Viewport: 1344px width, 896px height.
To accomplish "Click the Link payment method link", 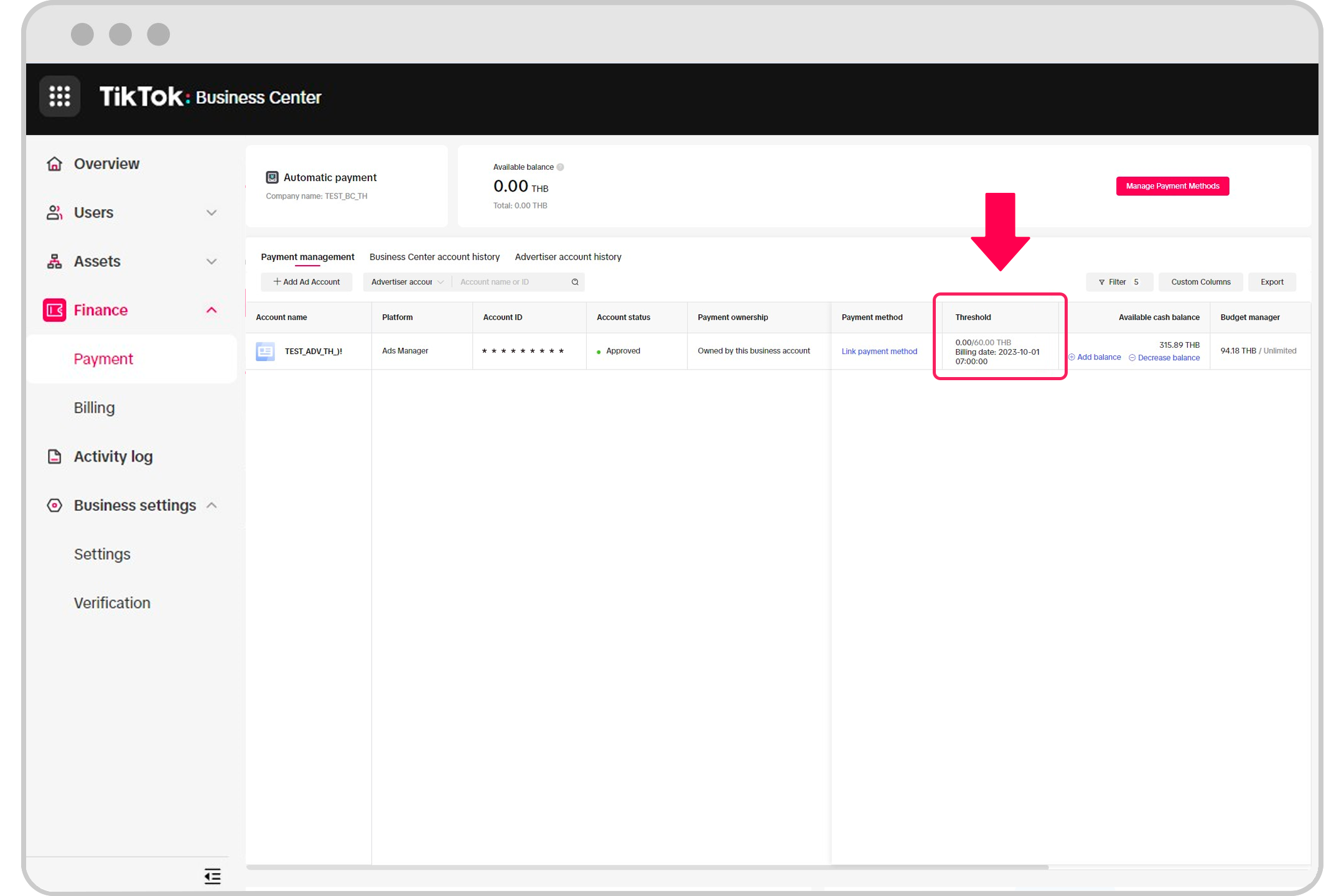I will tap(879, 352).
